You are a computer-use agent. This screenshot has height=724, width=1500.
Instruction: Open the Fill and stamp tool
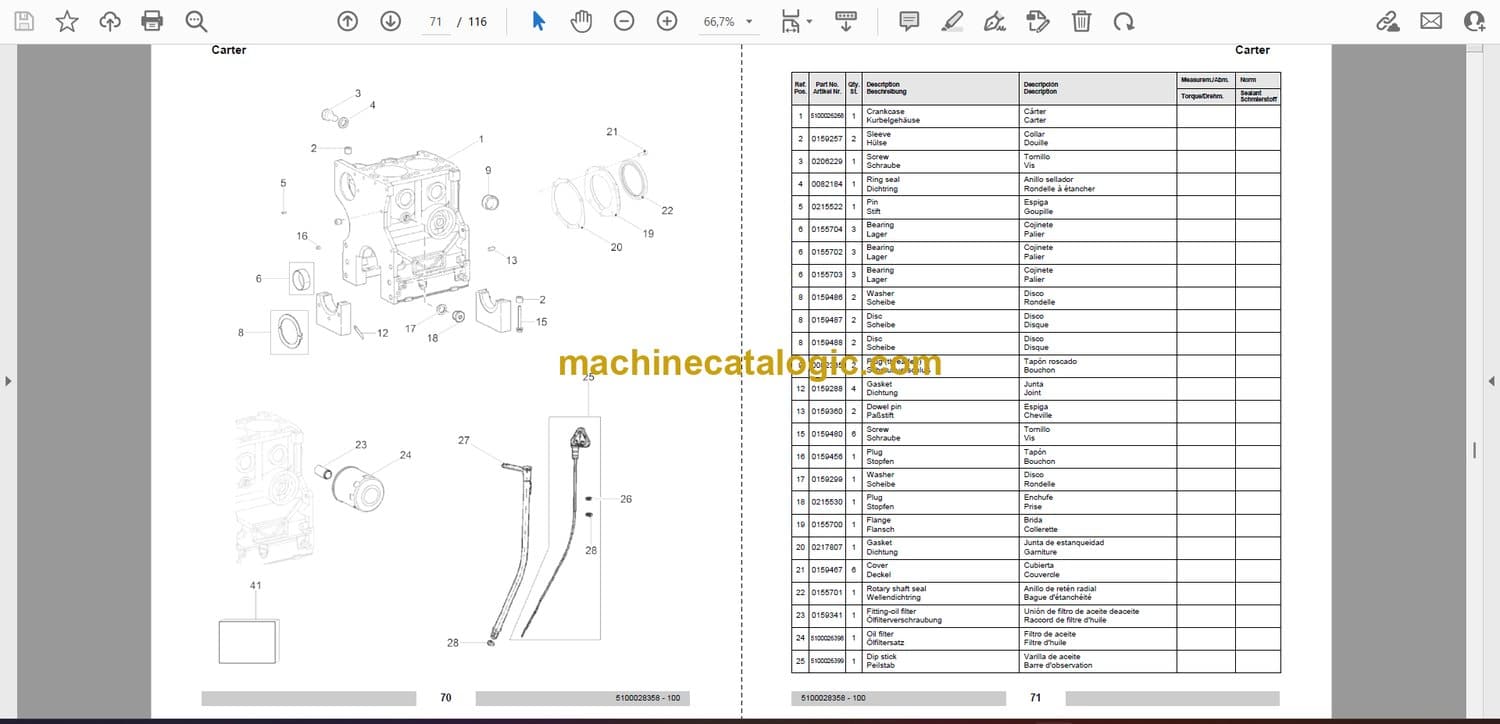click(x=1038, y=21)
